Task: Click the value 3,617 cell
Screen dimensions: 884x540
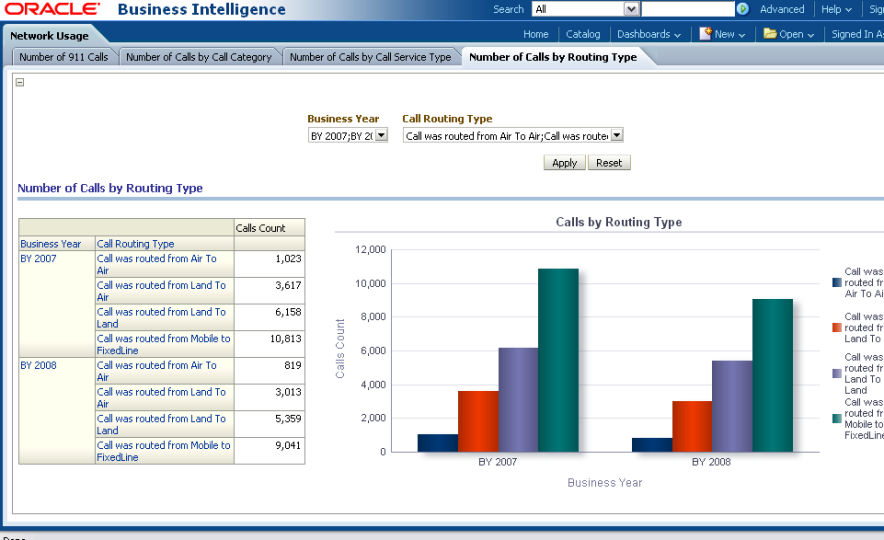Action: (269, 291)
